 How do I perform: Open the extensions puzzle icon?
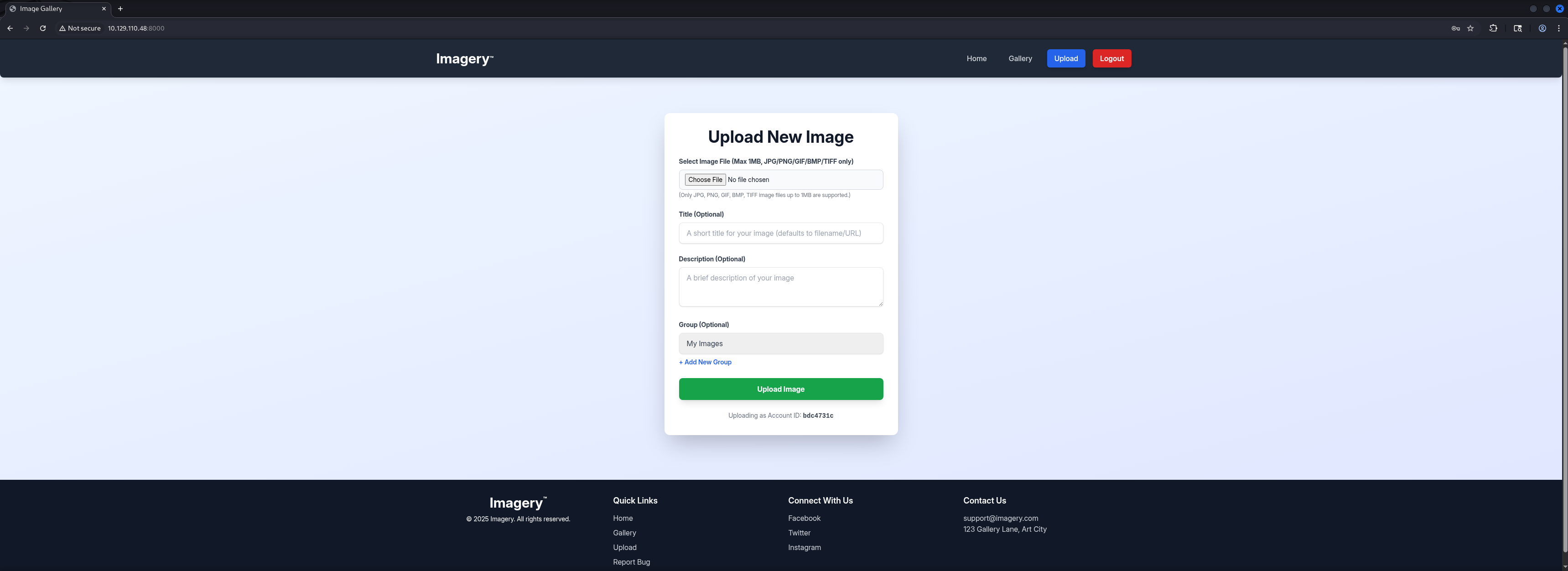(x=1493, y=28)
